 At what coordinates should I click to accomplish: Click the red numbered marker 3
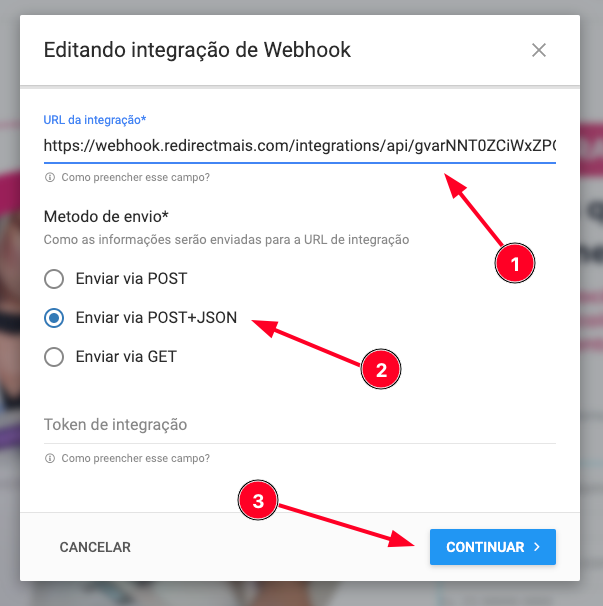click(258, 500)
